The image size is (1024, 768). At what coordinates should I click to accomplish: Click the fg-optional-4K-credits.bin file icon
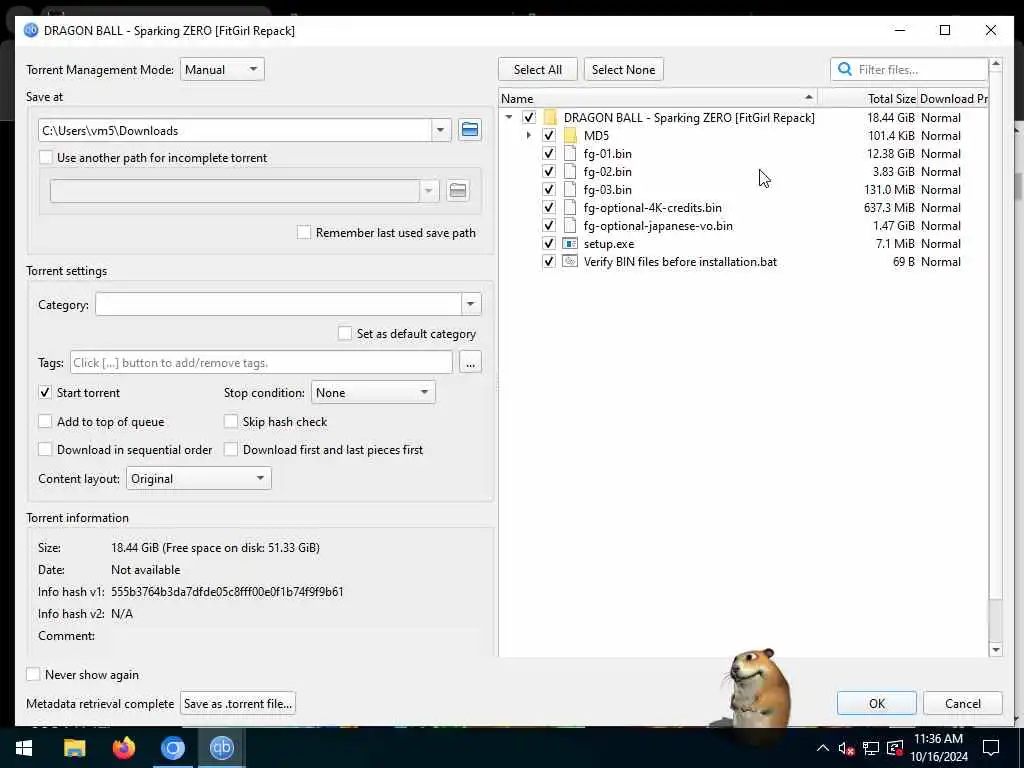pos(570,208)
